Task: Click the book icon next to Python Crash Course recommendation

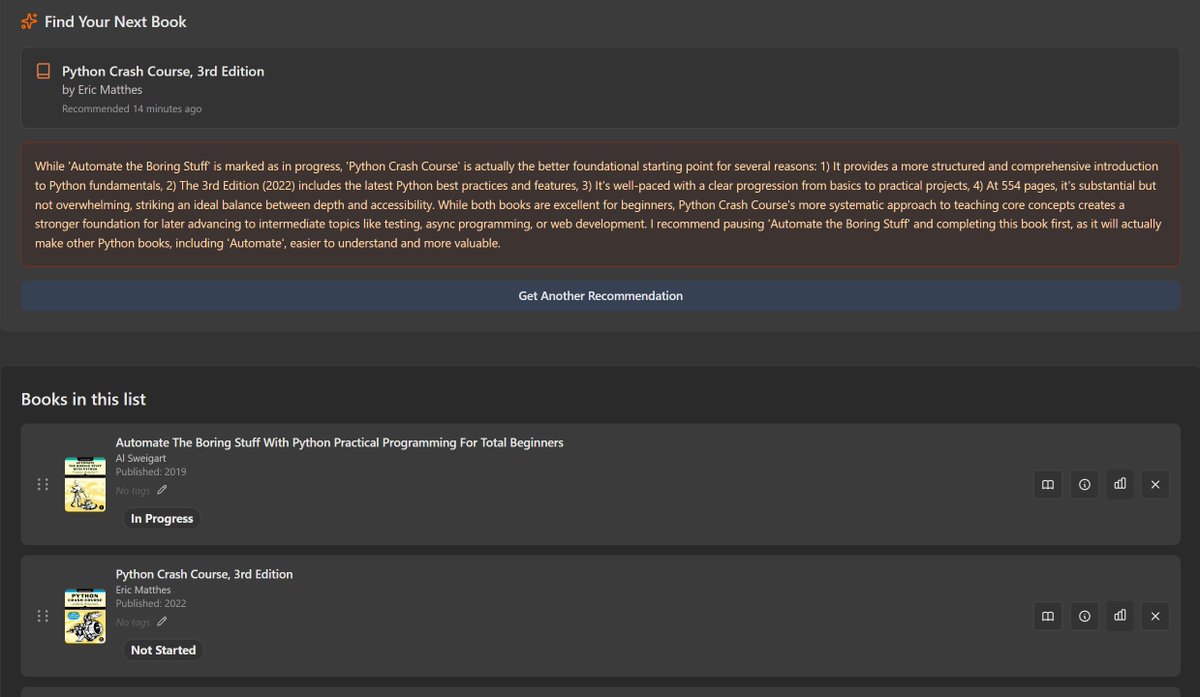Action: tap(43, 71)
